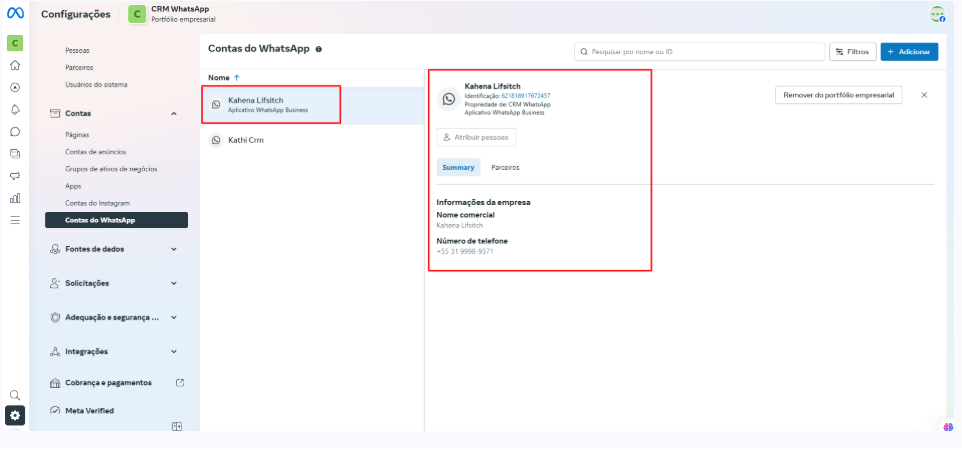Open the green C business portfolio icon in the left rail

[15, 43]
